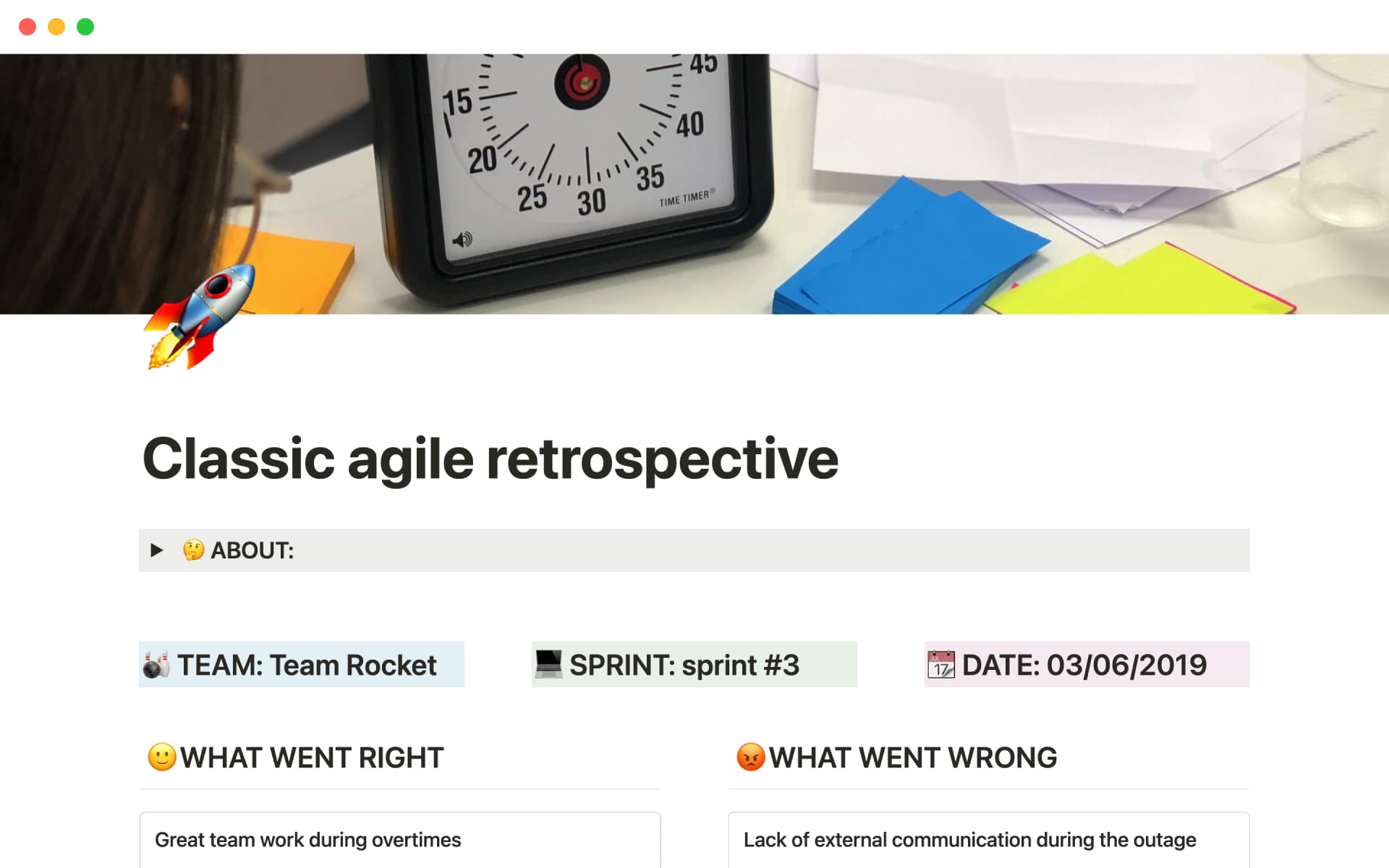Click the WHAT WENT WRONG heading
This screenshot has width=1389, height=868.
[912, 757]
